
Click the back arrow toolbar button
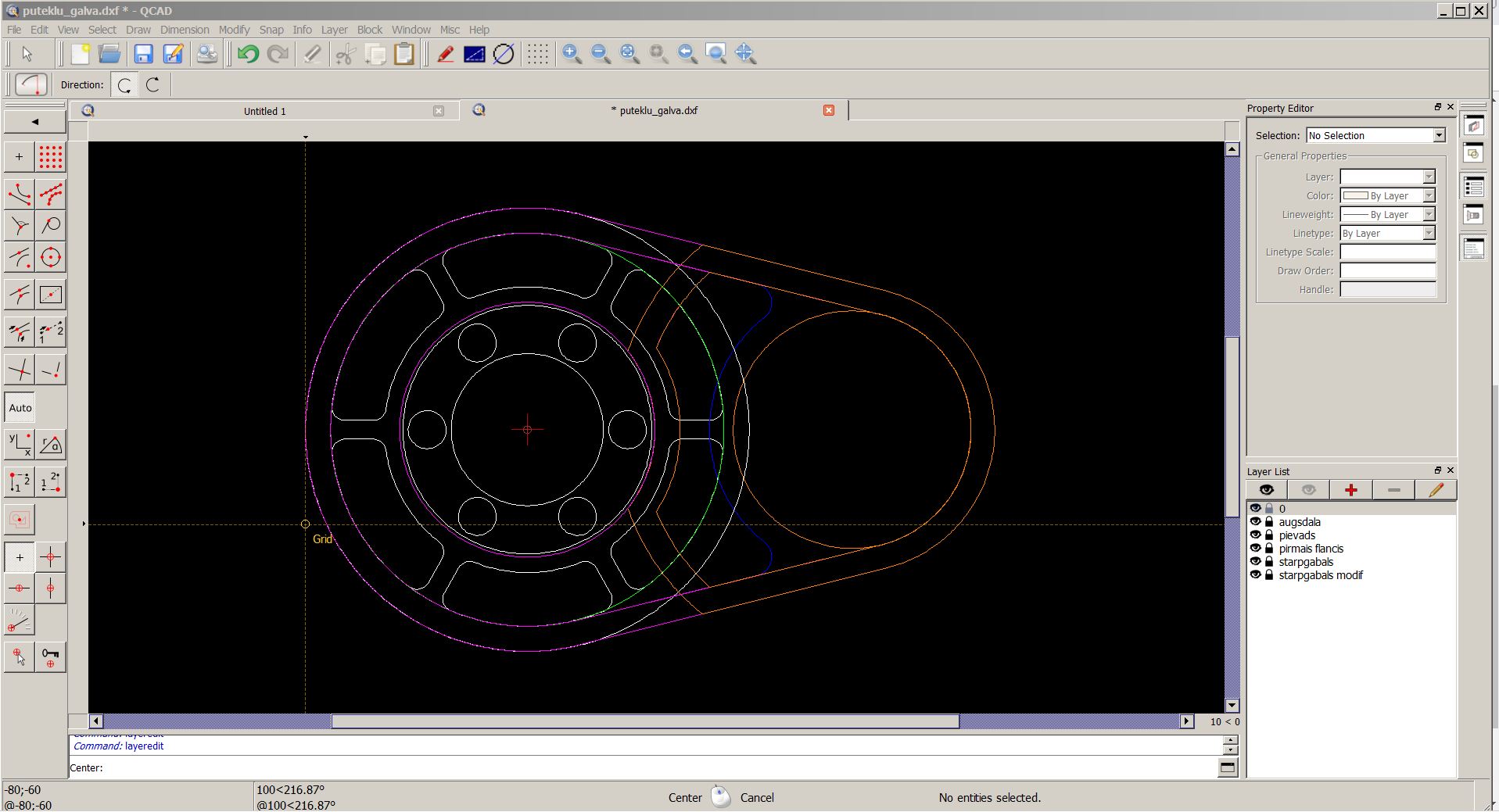pos(34,122)
